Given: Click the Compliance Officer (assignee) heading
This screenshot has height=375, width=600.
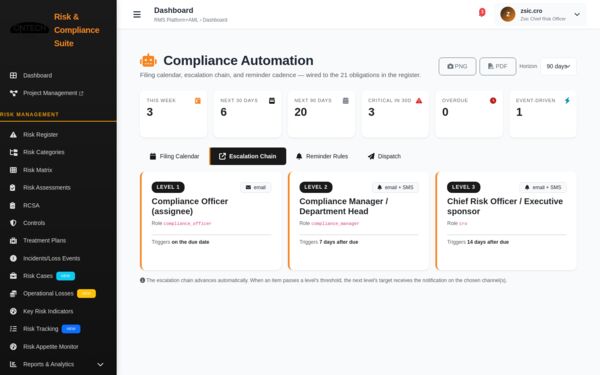Looking at the screenshot, I should [190, 206].
